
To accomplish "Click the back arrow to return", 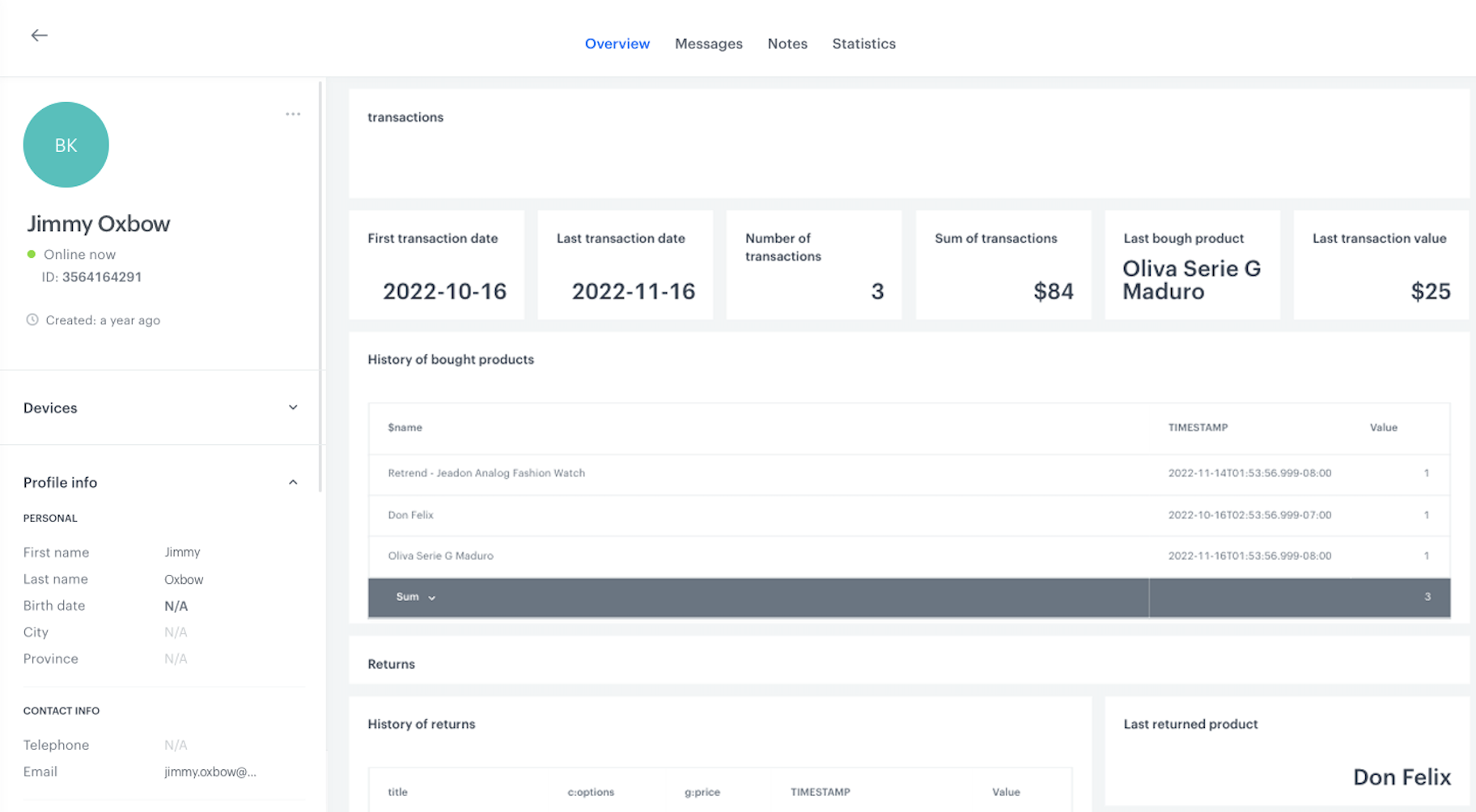I will (x=38, y=35).
